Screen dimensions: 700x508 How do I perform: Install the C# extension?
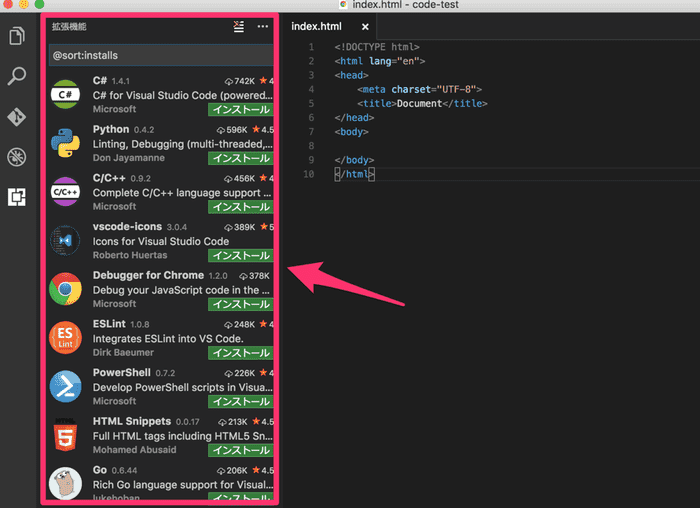click(239, 109)
